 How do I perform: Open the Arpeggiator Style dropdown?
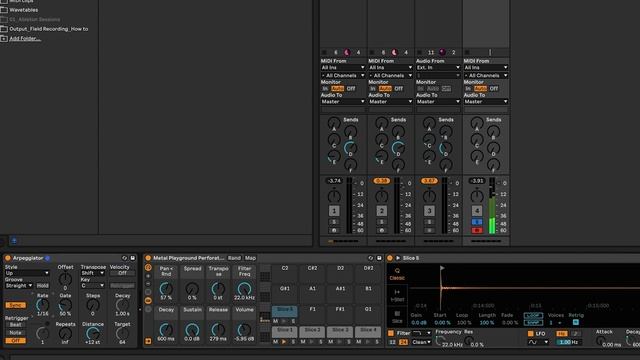(x=27, y=273)
